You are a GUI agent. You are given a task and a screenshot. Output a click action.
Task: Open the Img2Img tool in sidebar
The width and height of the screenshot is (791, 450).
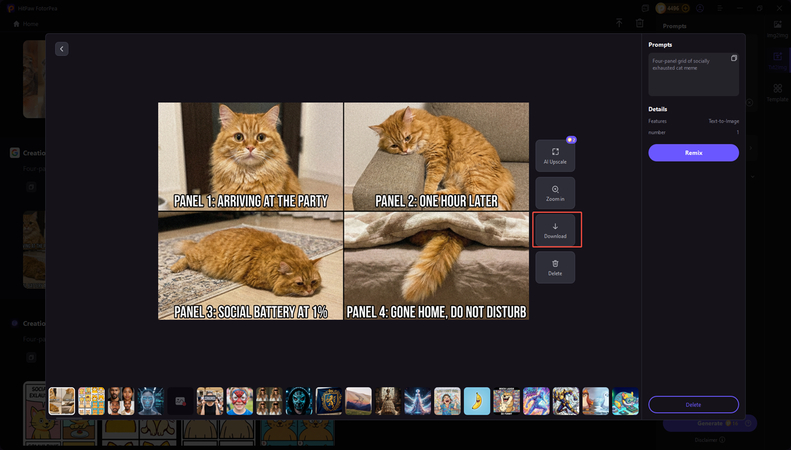777,29
